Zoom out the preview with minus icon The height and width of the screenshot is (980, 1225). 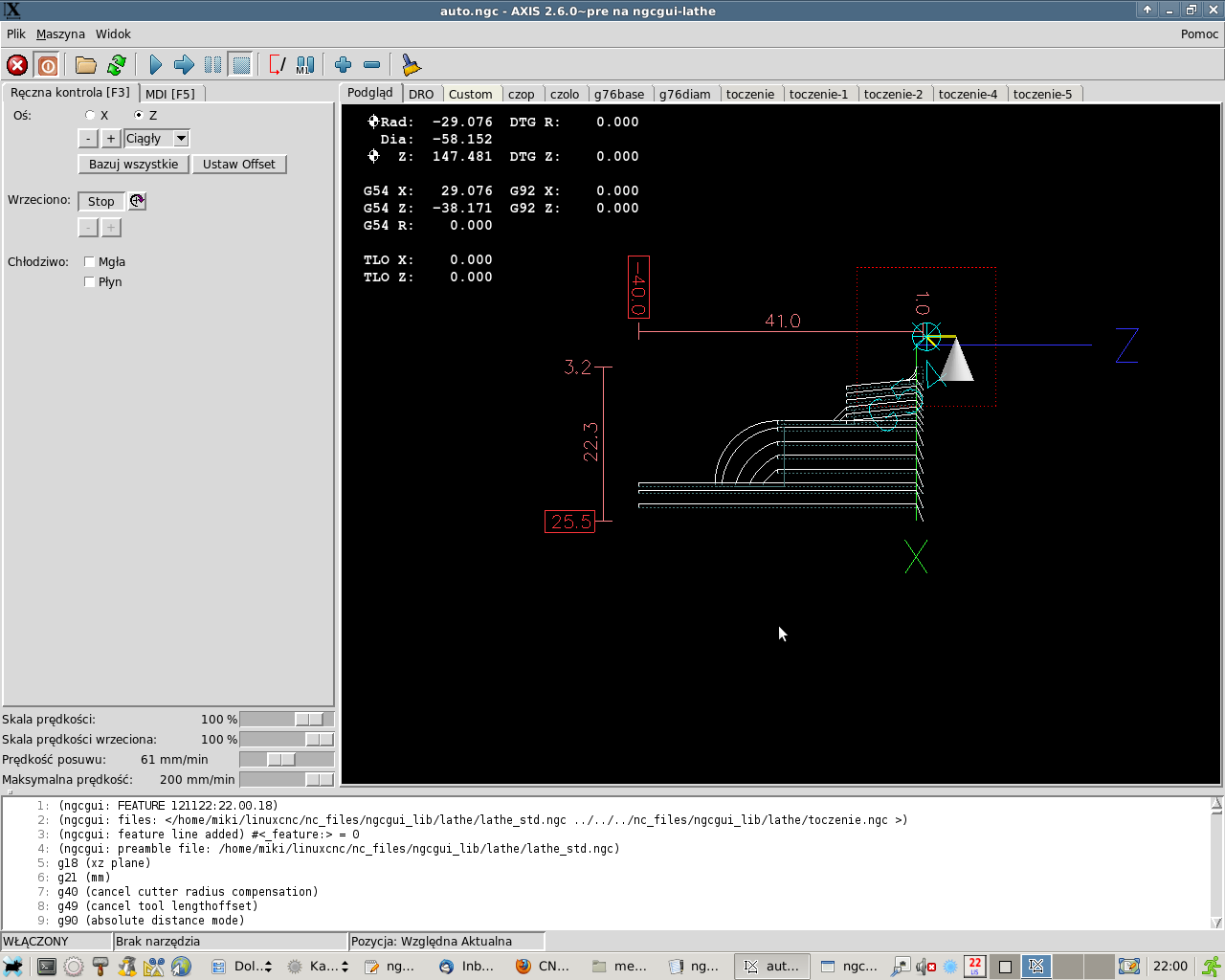coord(372,65)
